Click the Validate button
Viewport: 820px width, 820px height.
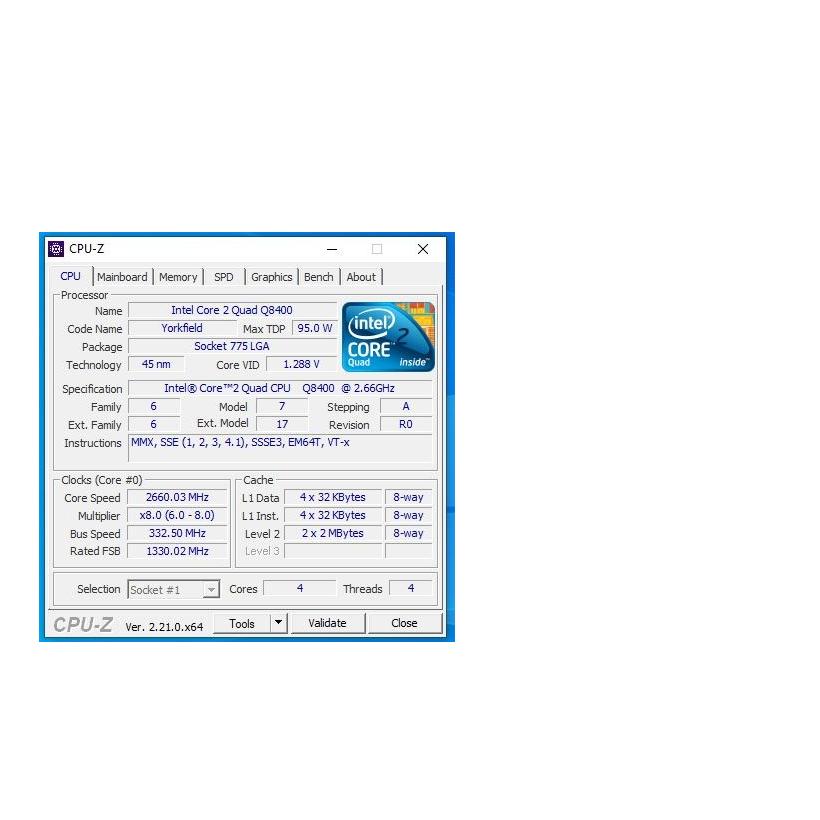[x=327, y=623]
